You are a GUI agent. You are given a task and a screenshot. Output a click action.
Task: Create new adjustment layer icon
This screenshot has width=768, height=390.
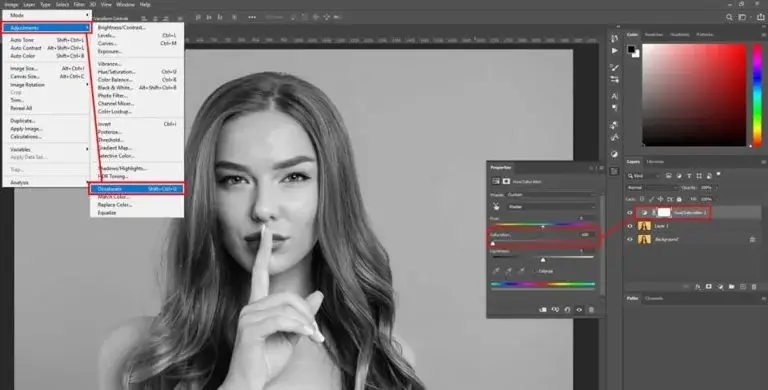720,287
